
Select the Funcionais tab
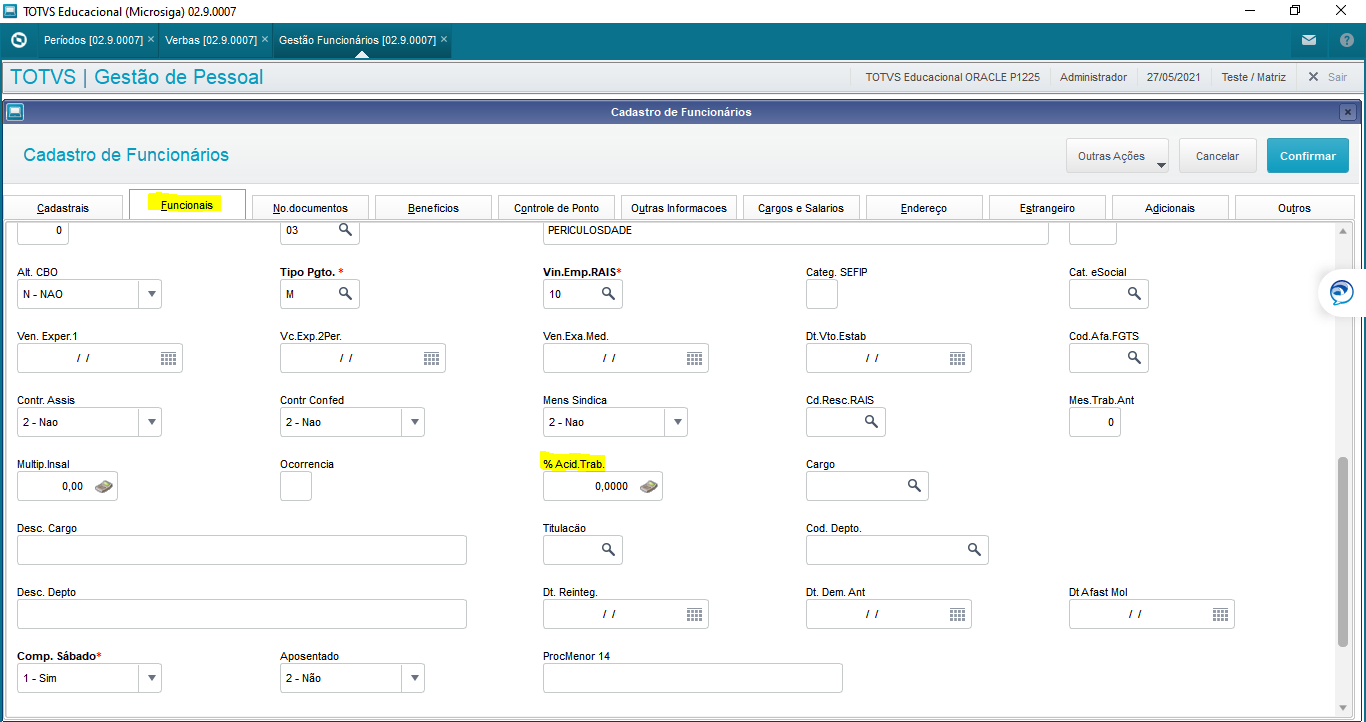click(x=187, y=204)
